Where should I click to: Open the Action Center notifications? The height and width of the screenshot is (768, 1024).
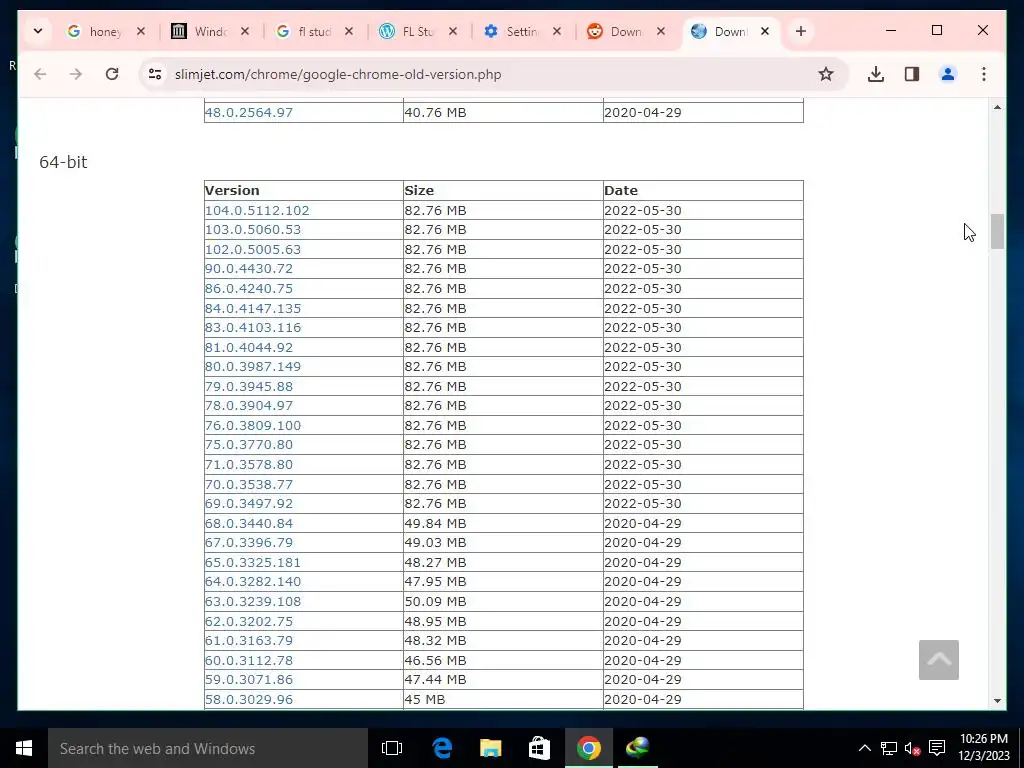click(937, 748)
